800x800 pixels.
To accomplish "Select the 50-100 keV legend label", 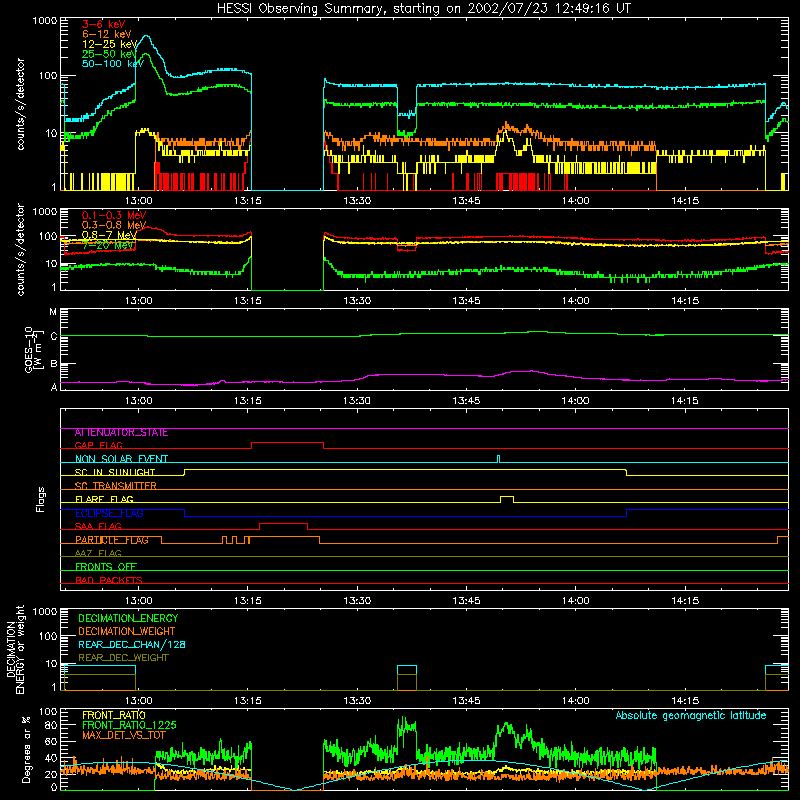I will 113,64.
